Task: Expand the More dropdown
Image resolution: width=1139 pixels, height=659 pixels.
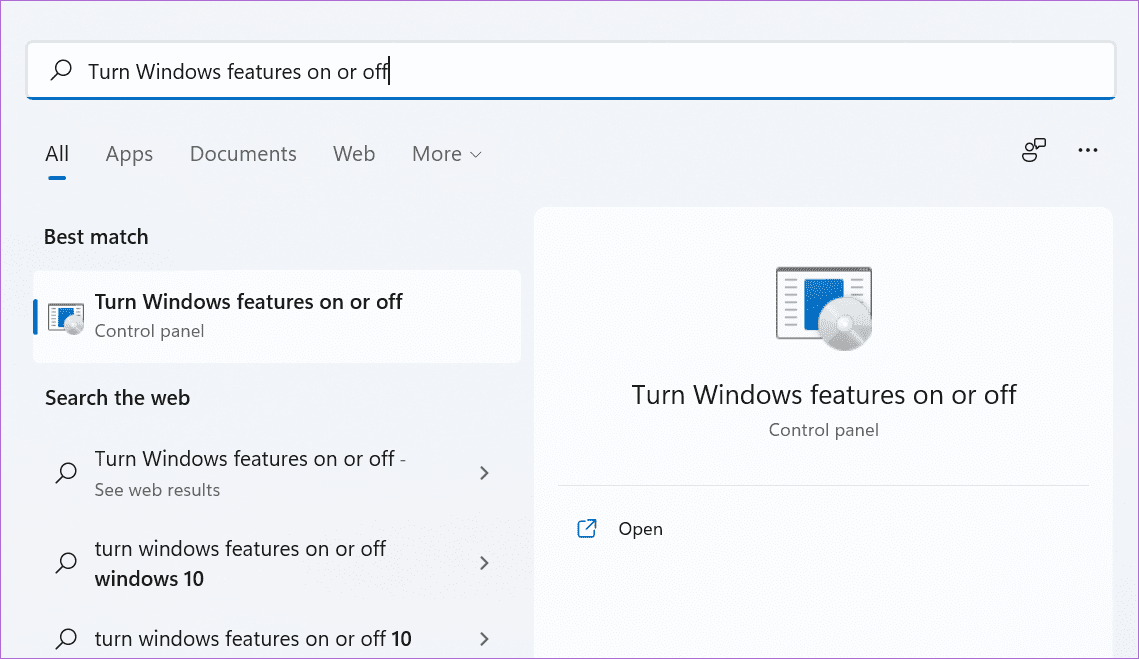Action: (x=447, y=154)
